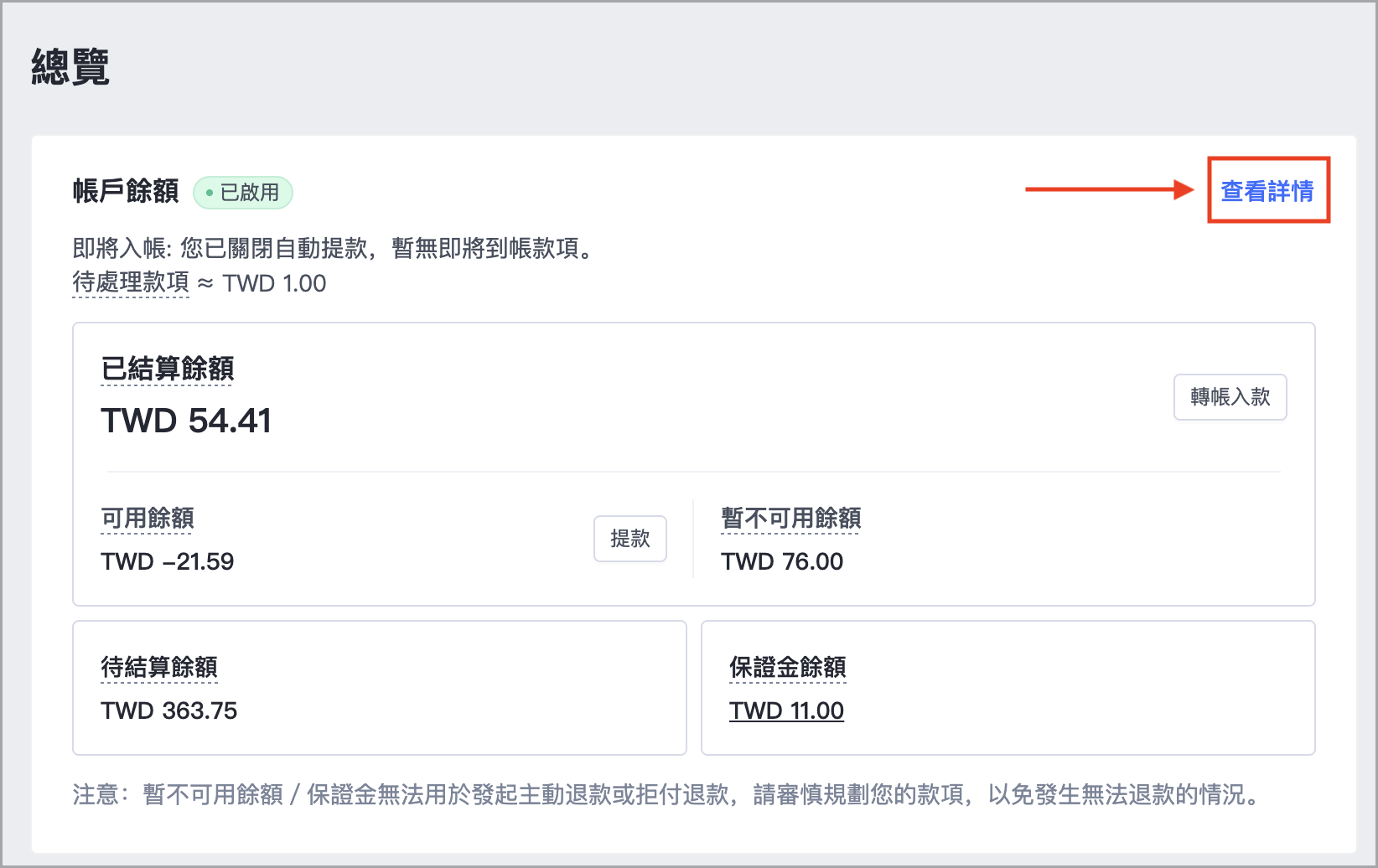Click the TWD 76.00 unavailable balance
1378x868 pixels.
click(x=782, y=561)
